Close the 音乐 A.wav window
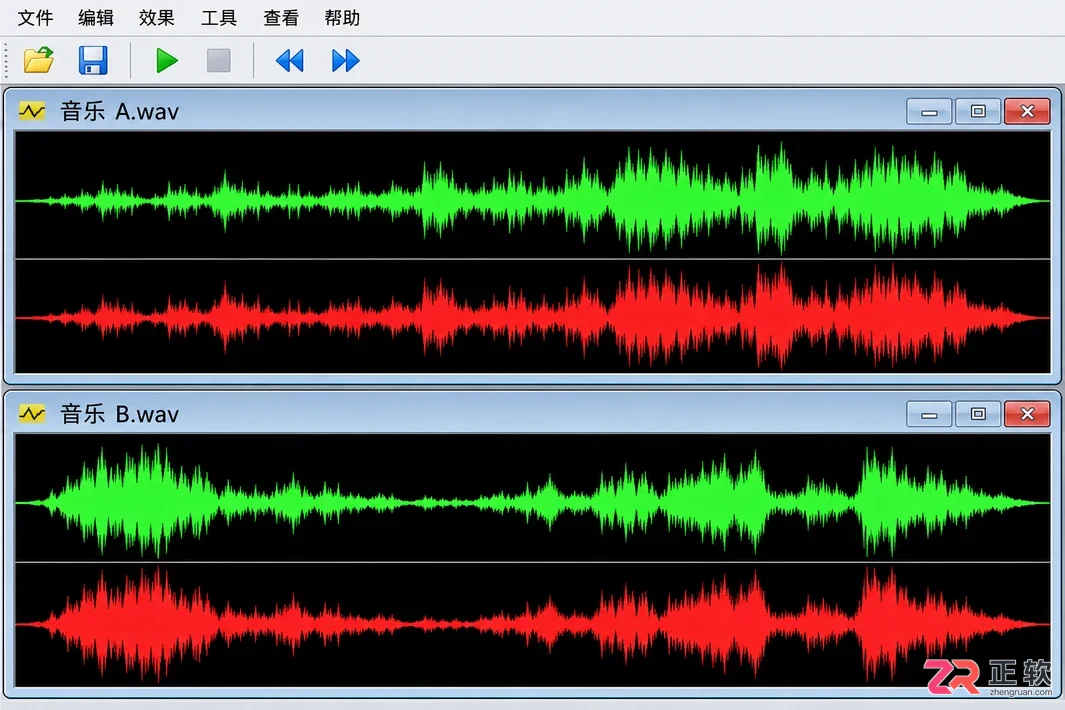The image size is (1065, 710). (x=1027, y=111)
